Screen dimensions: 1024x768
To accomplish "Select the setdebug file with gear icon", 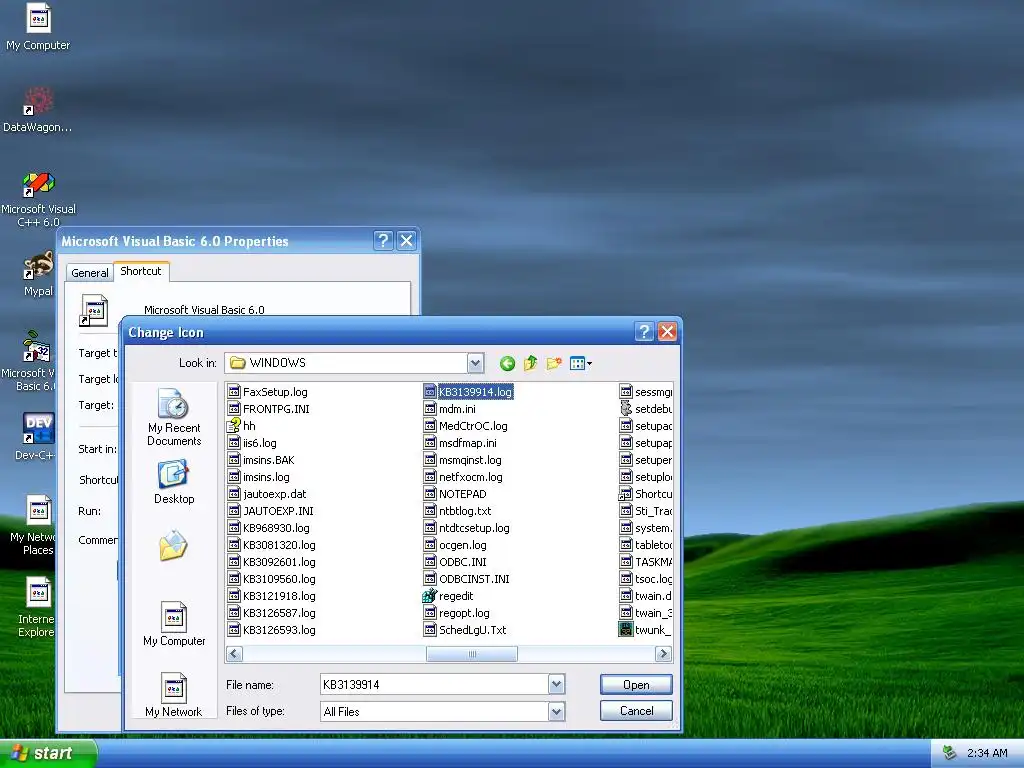I will click(645, 409).
